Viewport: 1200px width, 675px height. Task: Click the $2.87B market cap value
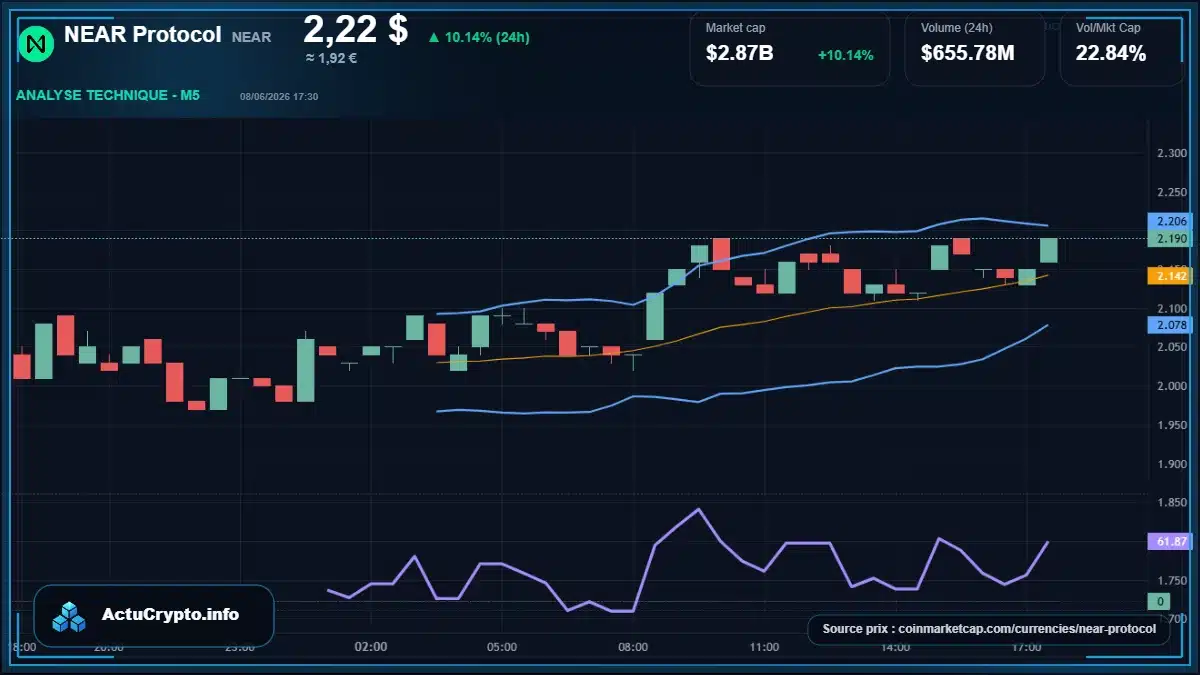[739, 54]
